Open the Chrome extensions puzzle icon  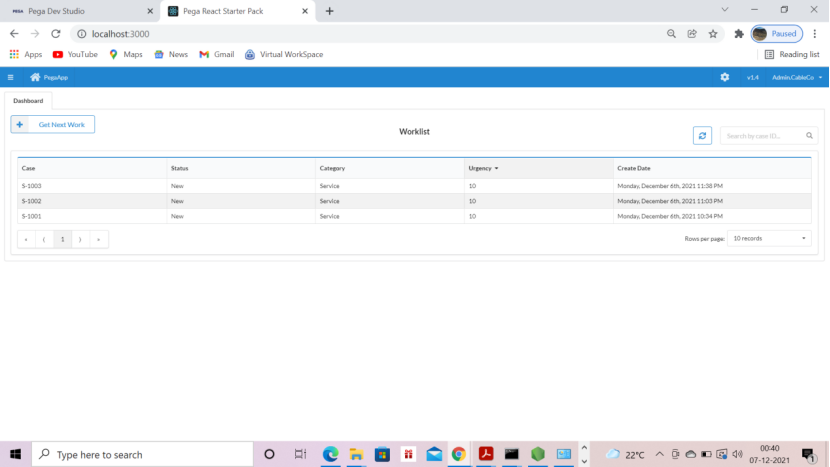tap(739, 34)
